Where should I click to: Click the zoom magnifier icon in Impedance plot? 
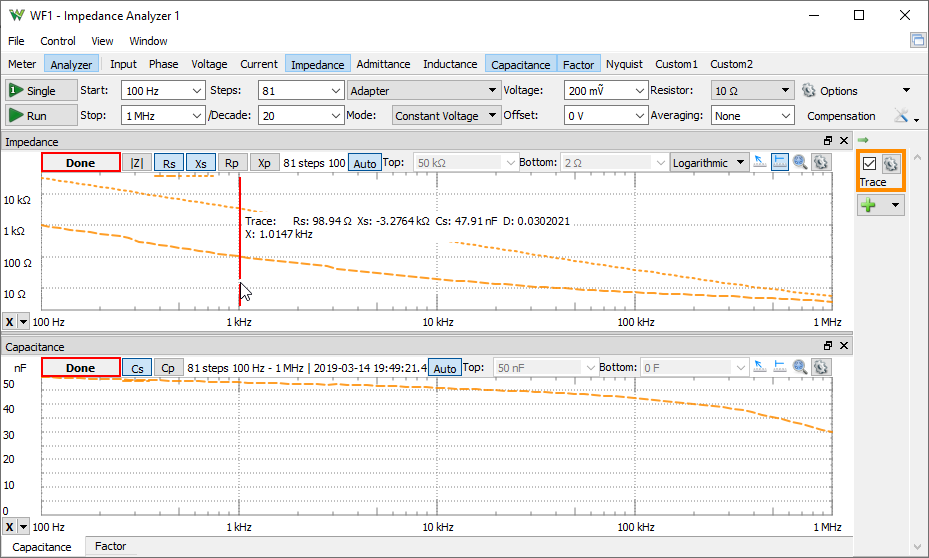coord(800,162)
